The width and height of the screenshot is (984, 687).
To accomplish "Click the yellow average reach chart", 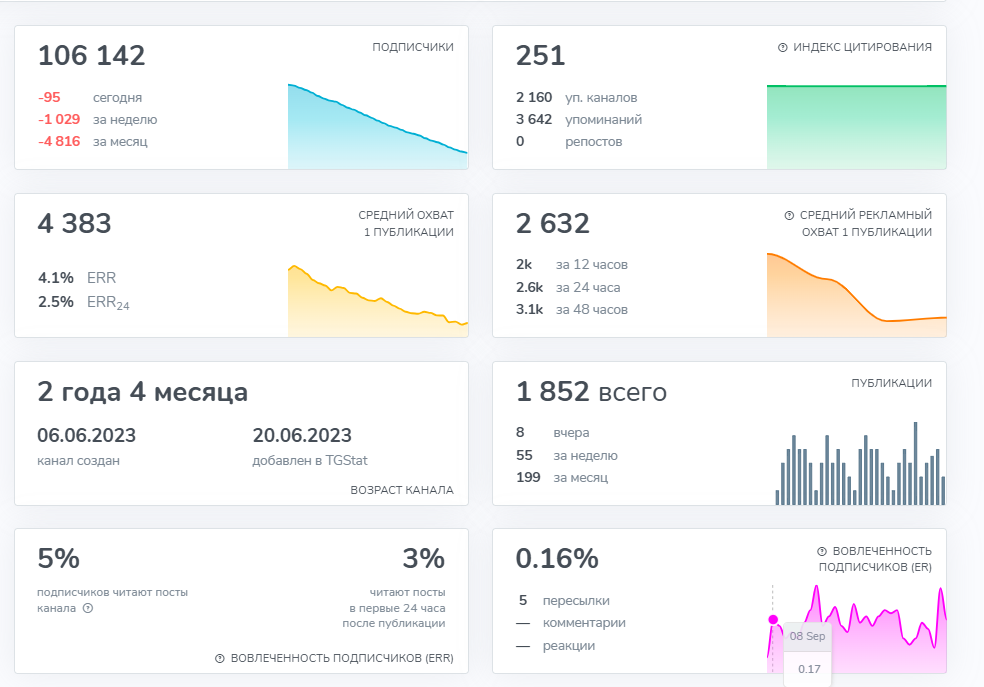I will coord(377,301).
